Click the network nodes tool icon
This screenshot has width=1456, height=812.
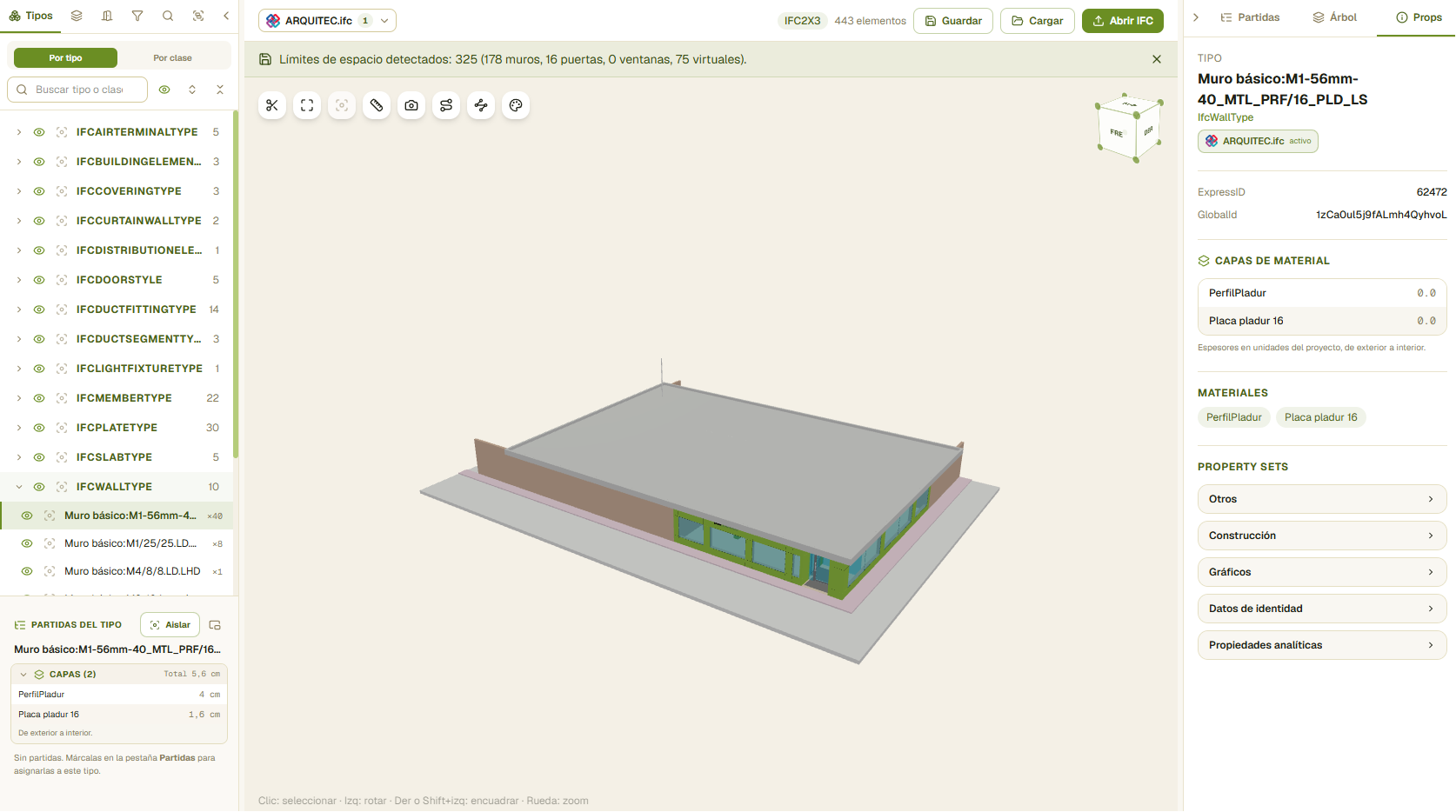click(x=481, y=105)
